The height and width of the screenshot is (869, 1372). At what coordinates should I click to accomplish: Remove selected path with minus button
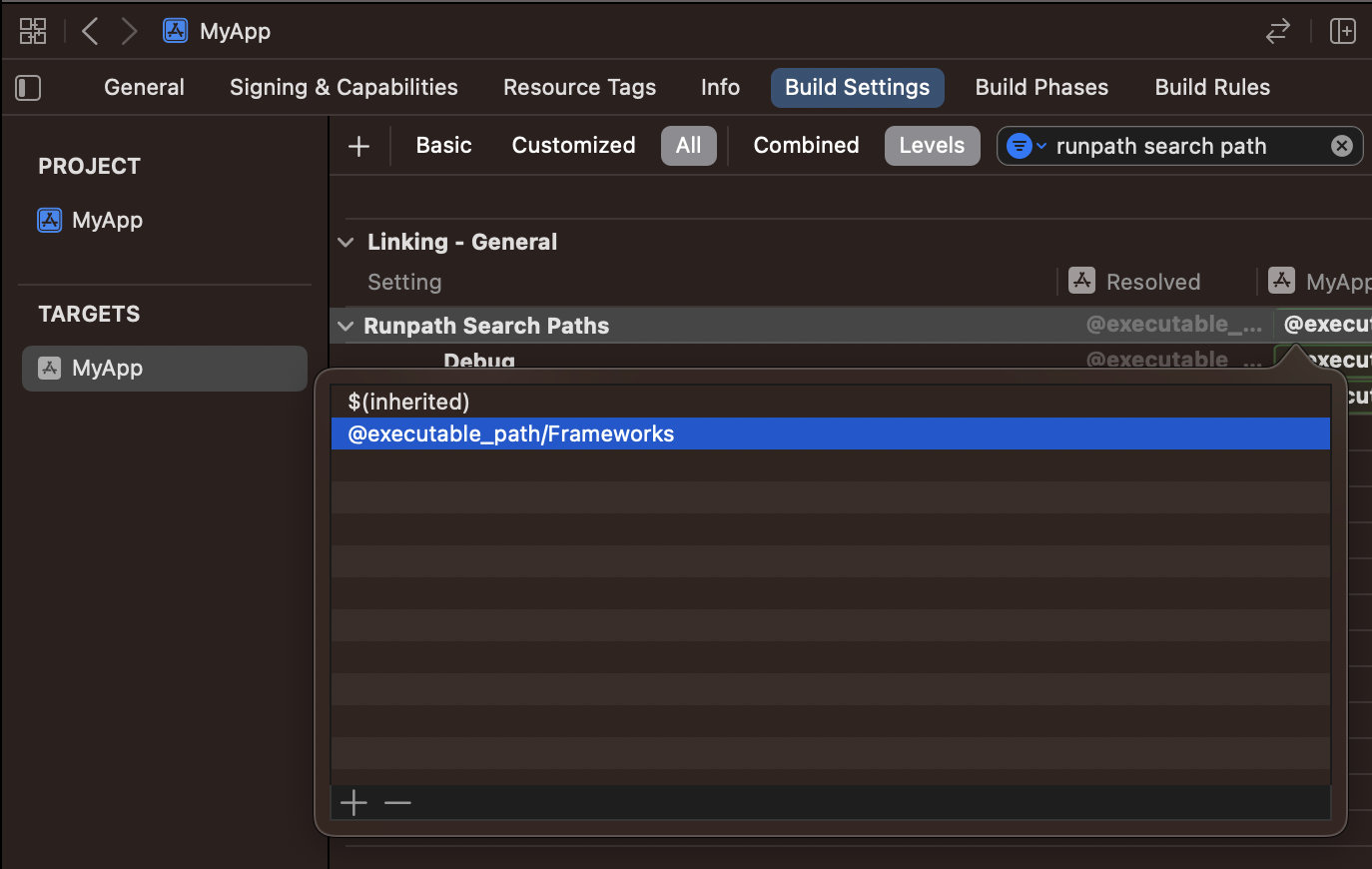397,803
